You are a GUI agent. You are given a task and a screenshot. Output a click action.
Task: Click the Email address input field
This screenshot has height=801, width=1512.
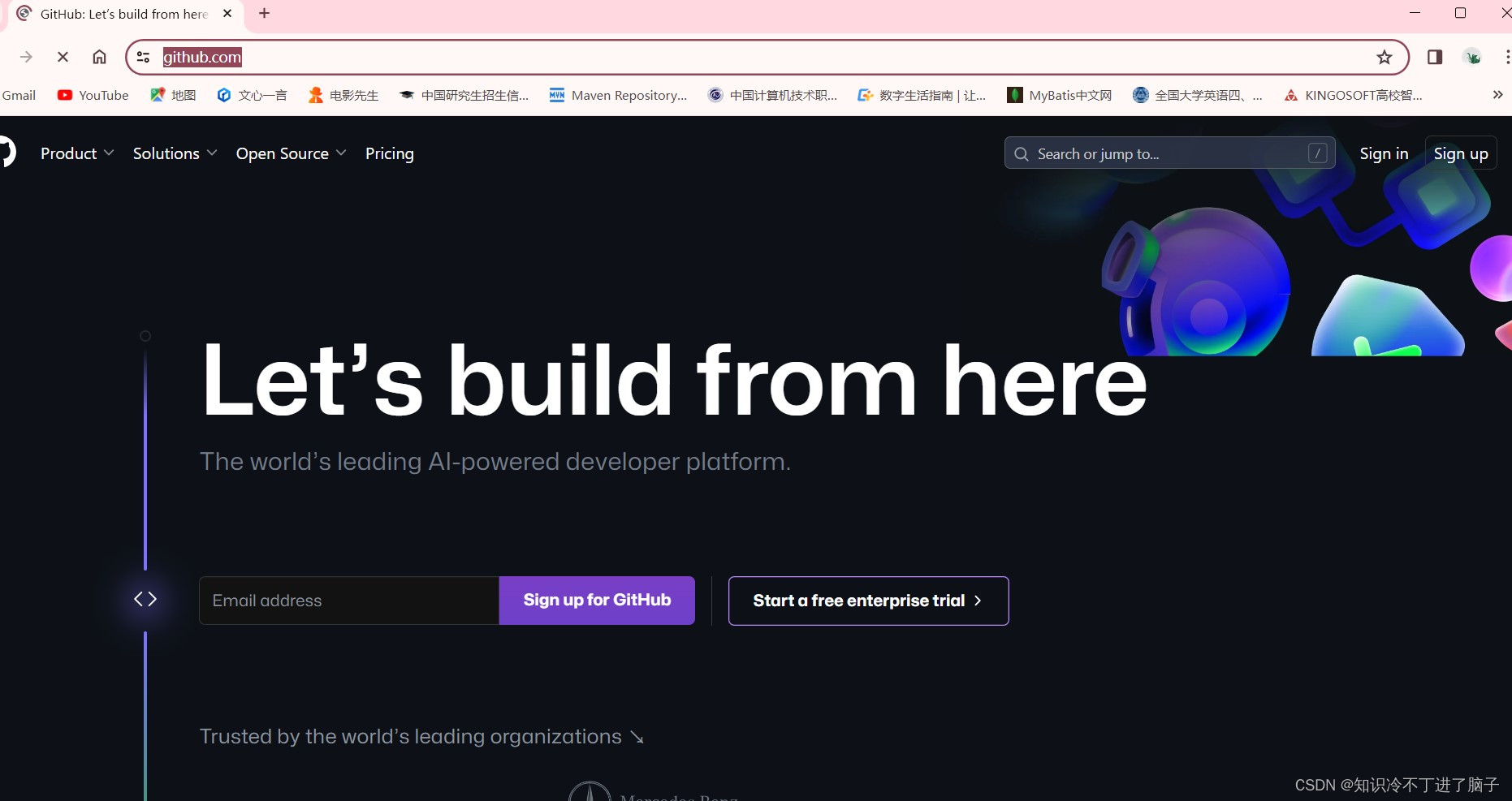tap(349, 601)
